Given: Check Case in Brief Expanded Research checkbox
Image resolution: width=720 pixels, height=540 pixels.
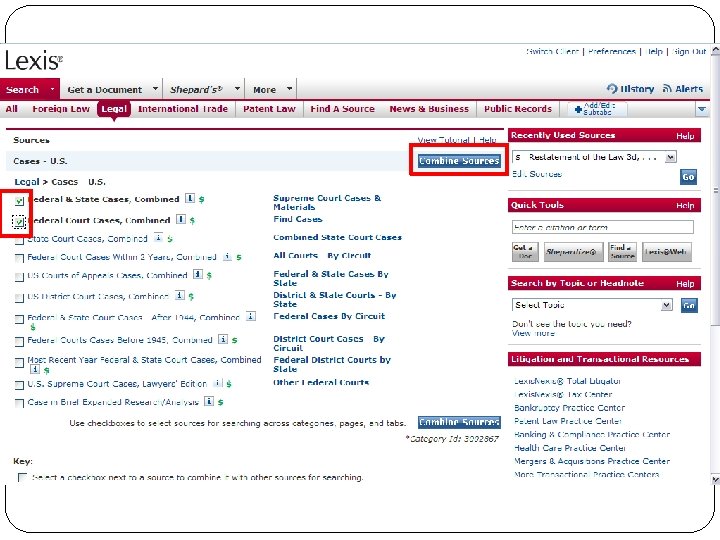Looking at the screenshot, I should point(19,404).
